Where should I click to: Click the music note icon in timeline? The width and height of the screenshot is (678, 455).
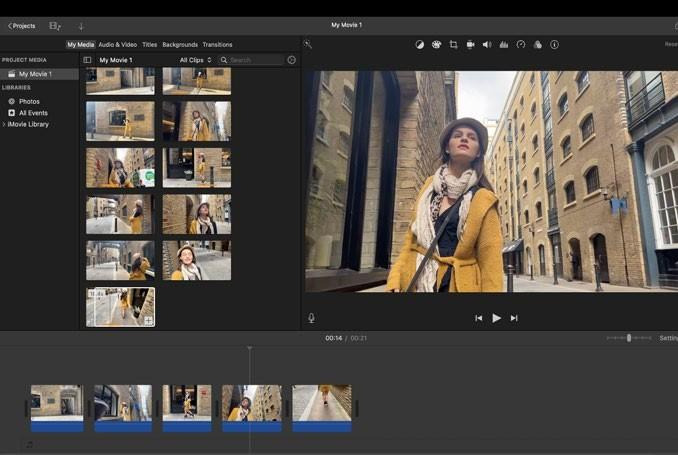coord(29,444)
